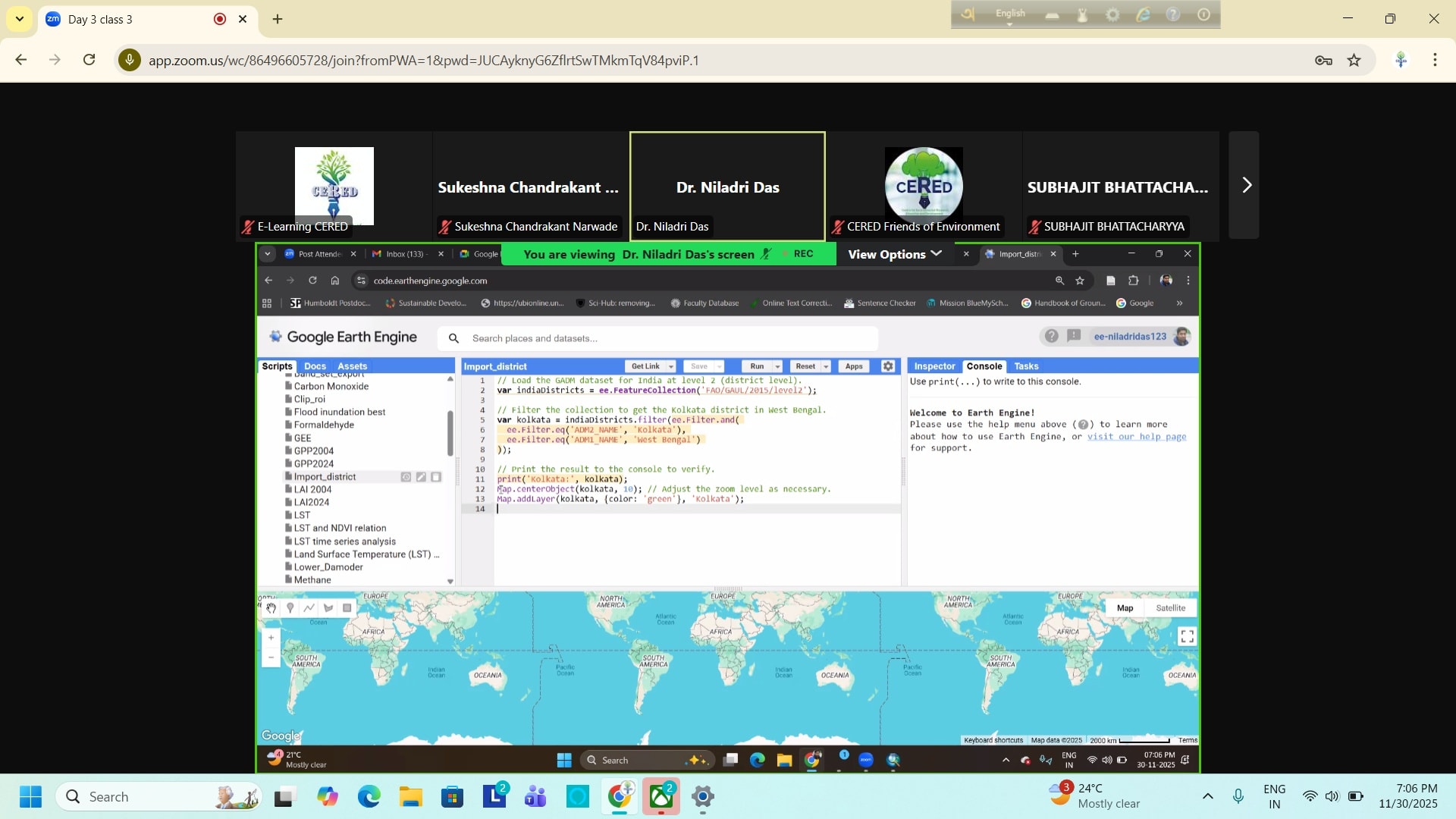Switch to the Assets tab
This screenshot has width=1456, height=819.
pyautogui.click(x=352, y=366)
